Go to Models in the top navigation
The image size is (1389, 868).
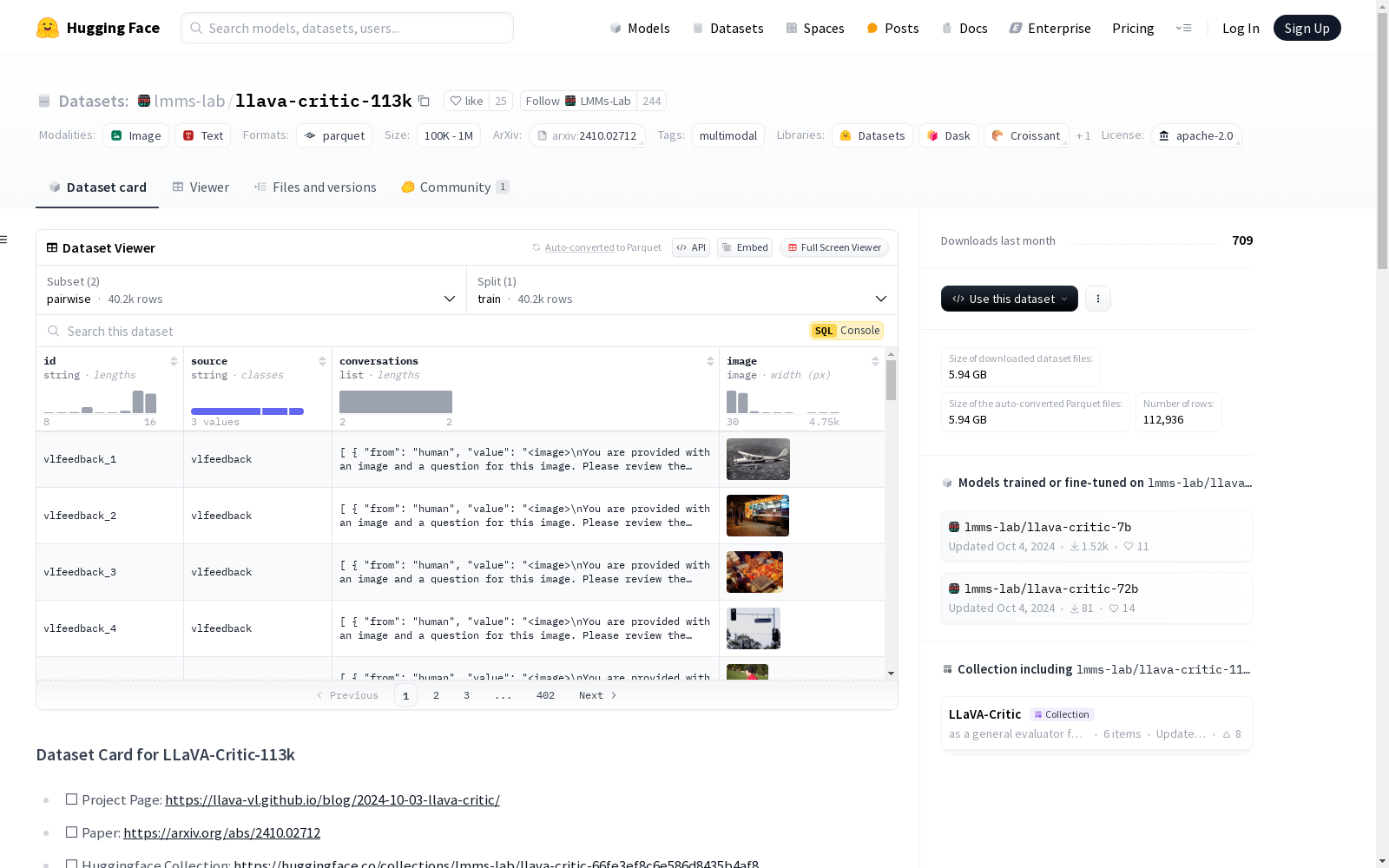[x=640, y=28]
